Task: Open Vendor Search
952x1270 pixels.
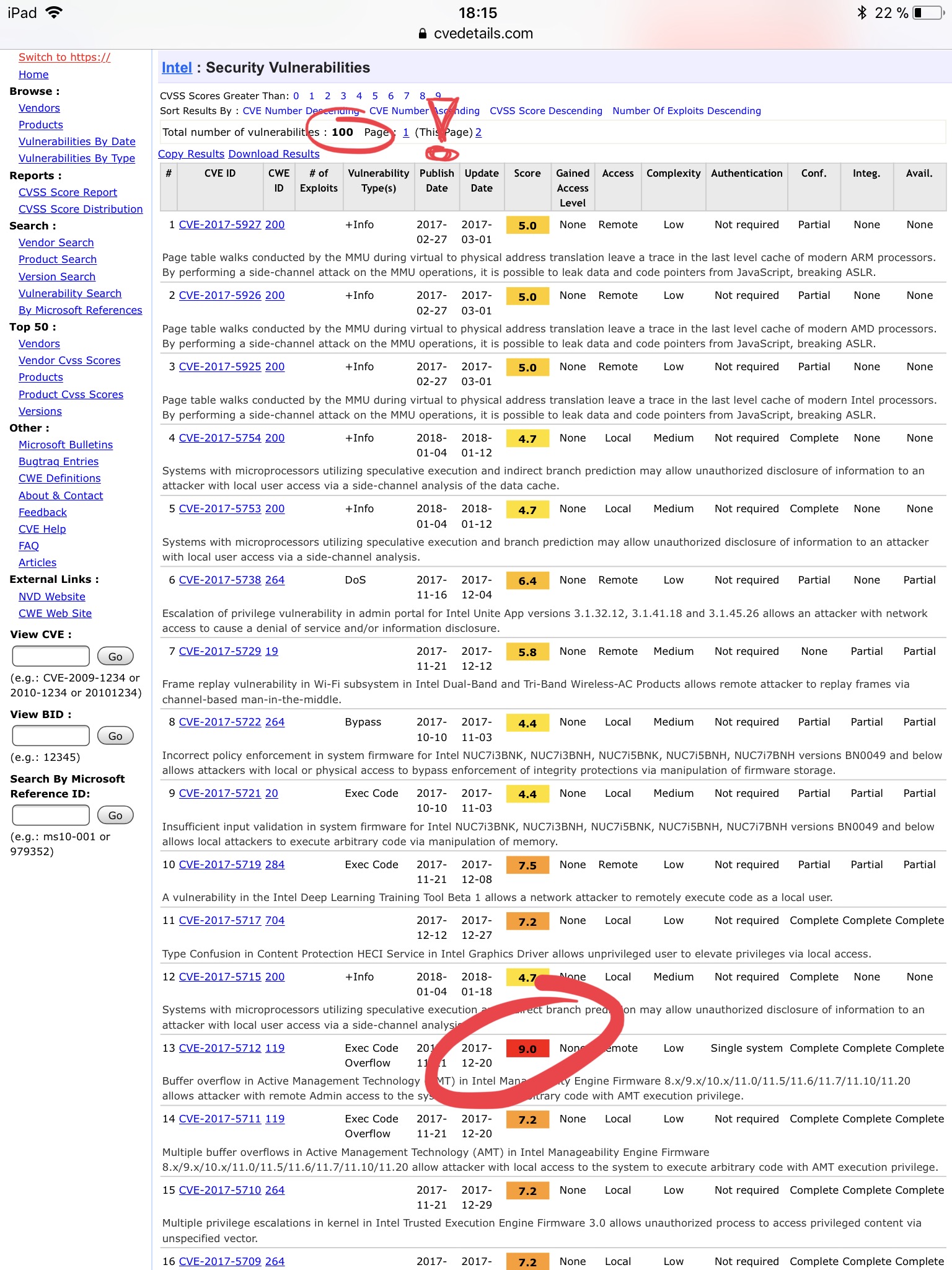Action: (56, 242)
